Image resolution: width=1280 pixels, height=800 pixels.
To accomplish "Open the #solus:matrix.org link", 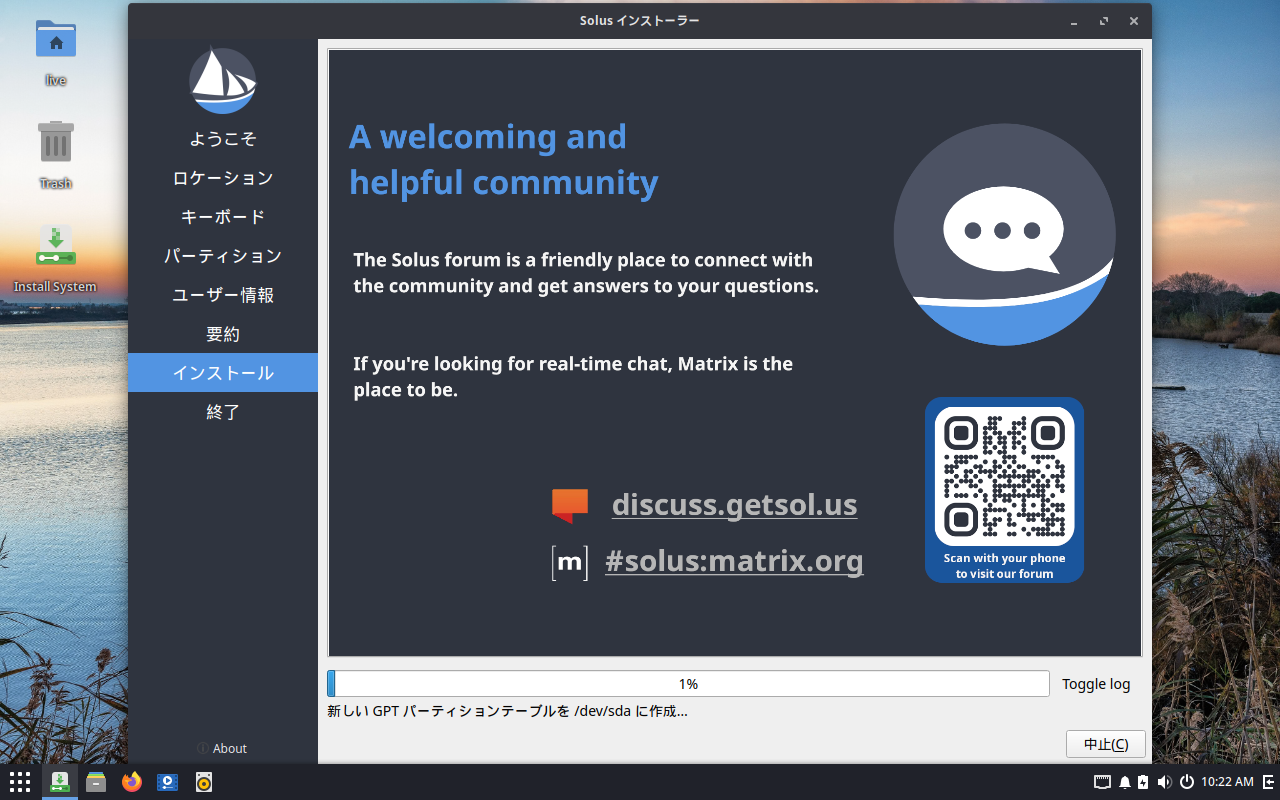I will click(734, 561).
